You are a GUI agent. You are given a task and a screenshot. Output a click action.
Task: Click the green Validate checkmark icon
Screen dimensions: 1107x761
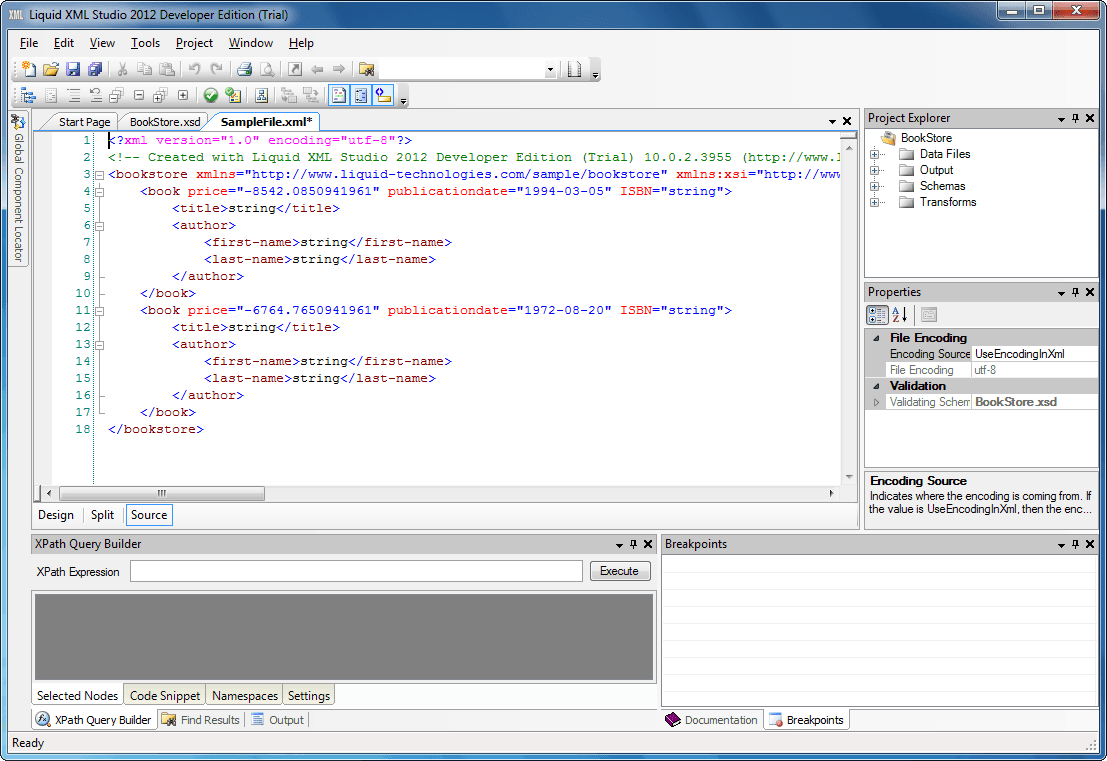coord(210,95)
